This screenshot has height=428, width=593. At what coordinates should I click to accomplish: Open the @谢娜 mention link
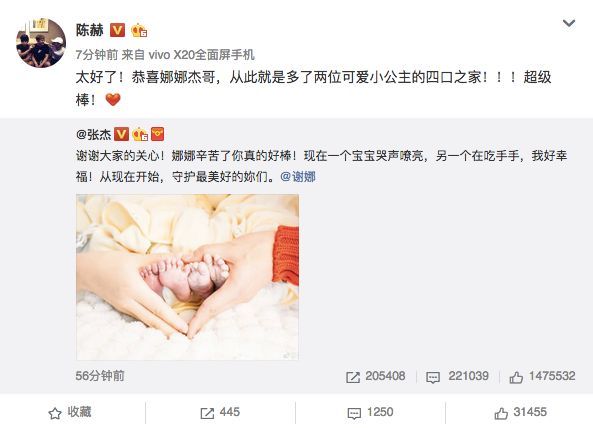point(298,177)
